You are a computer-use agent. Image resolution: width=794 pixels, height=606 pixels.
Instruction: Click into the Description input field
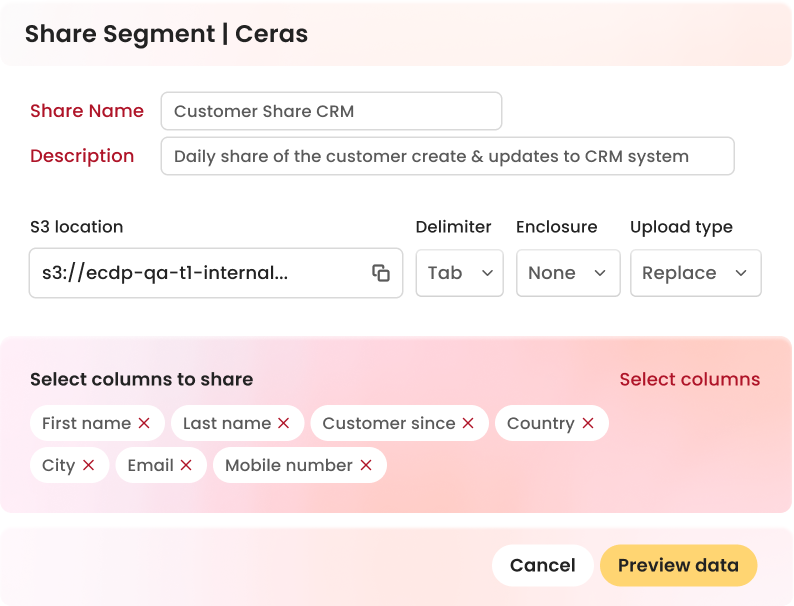[447, 156]
